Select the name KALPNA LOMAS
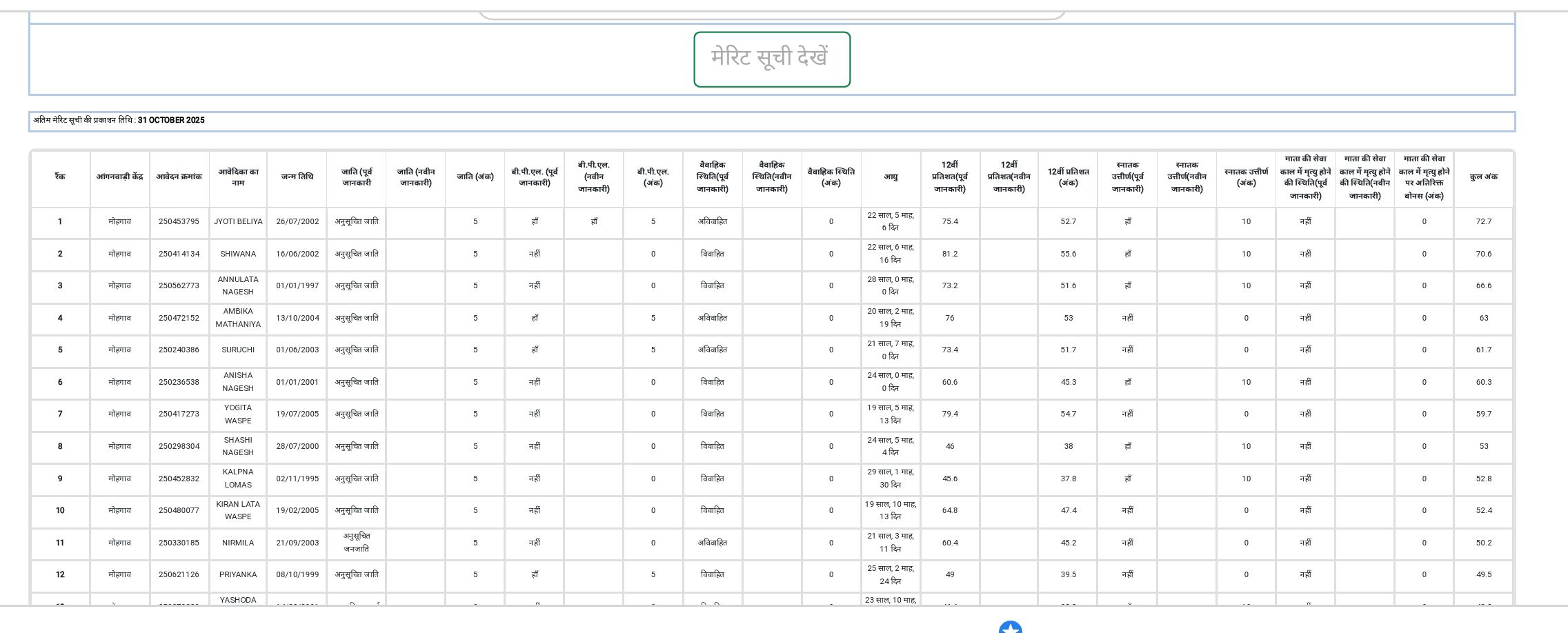This screenshot has width=1568, height=633. (238, 479)
